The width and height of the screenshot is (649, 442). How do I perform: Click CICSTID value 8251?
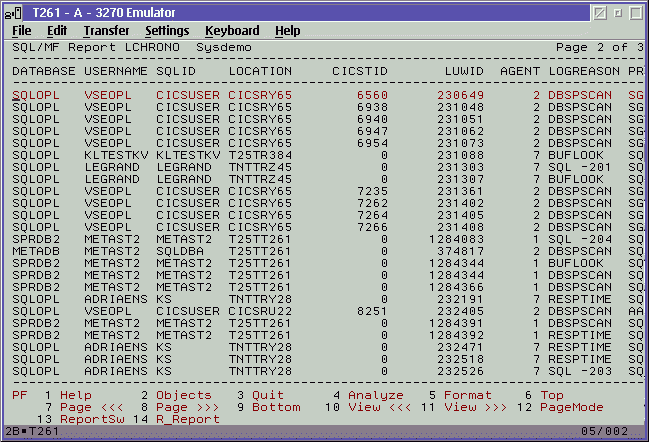[x=372, y=311]
